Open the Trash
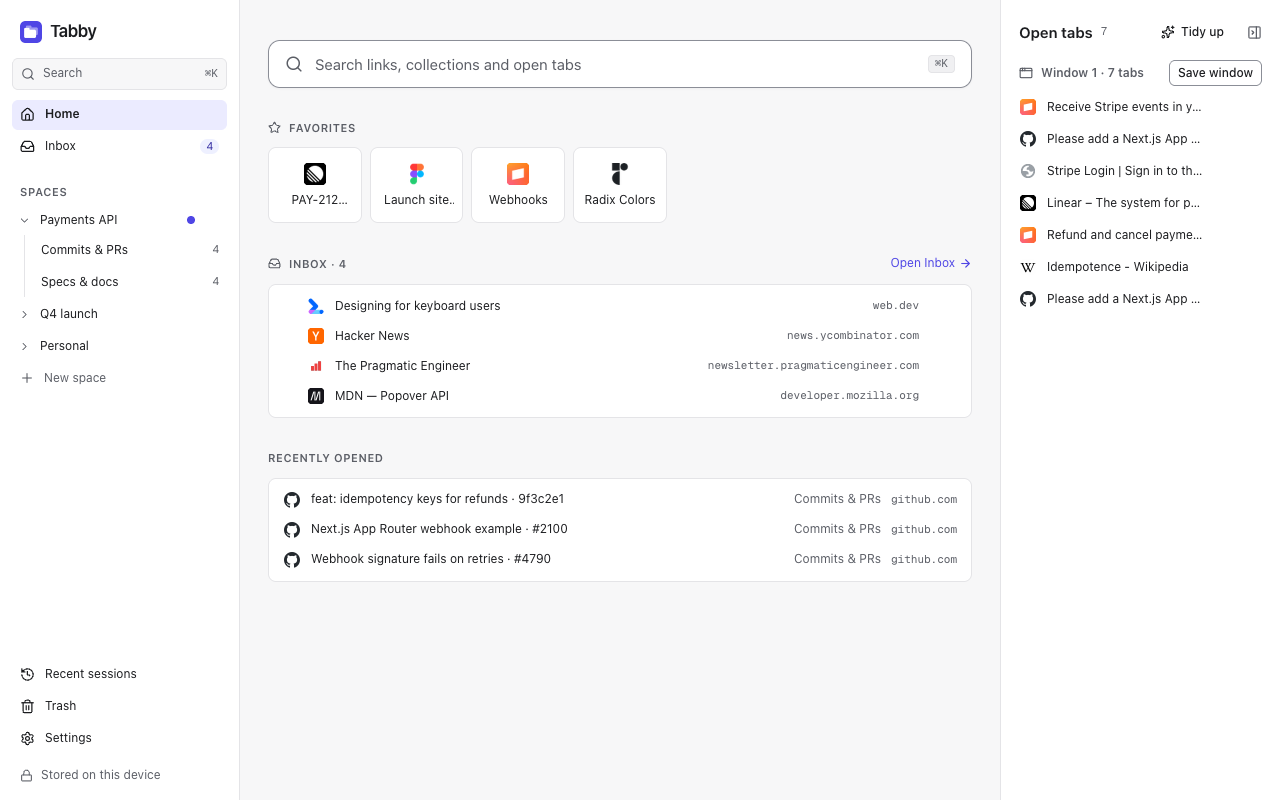The width and height of the screenshot is (1280, 800). click(x=119, y=706)
